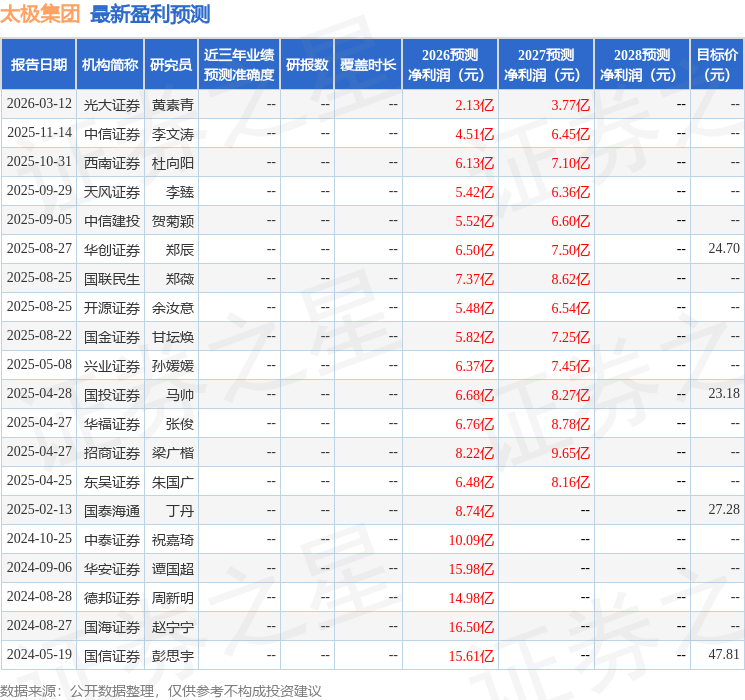Click the 2026预测净利润 column header

pyautogui.click(x=450, y=65)
